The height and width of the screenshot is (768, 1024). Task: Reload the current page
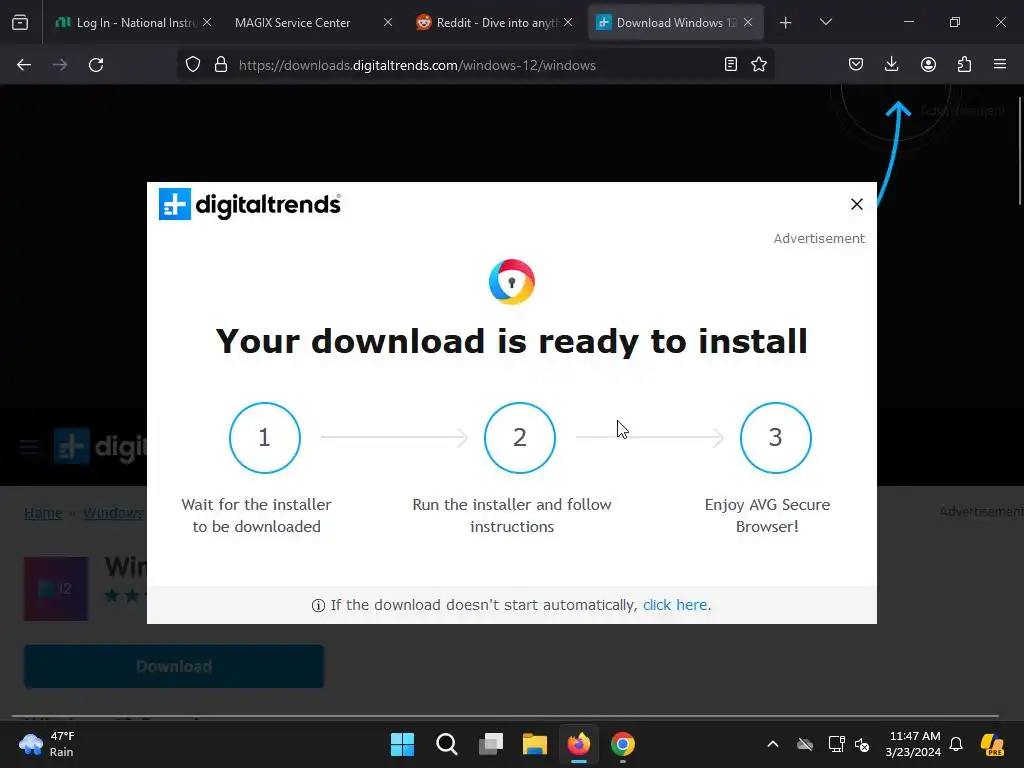[x=96, y=65]
